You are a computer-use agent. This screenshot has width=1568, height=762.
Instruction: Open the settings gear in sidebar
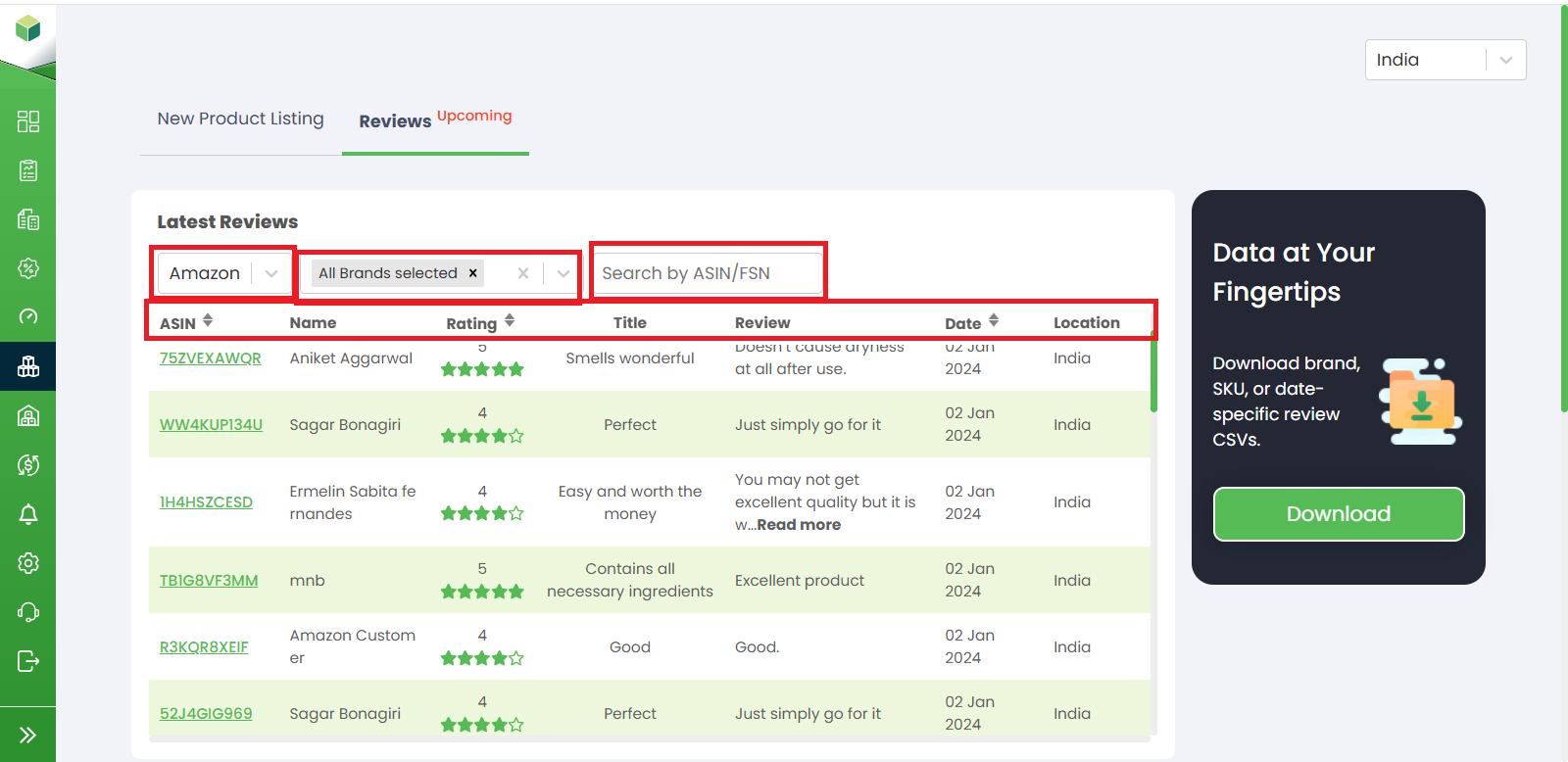pyautogui.click(x=28, y=563)
